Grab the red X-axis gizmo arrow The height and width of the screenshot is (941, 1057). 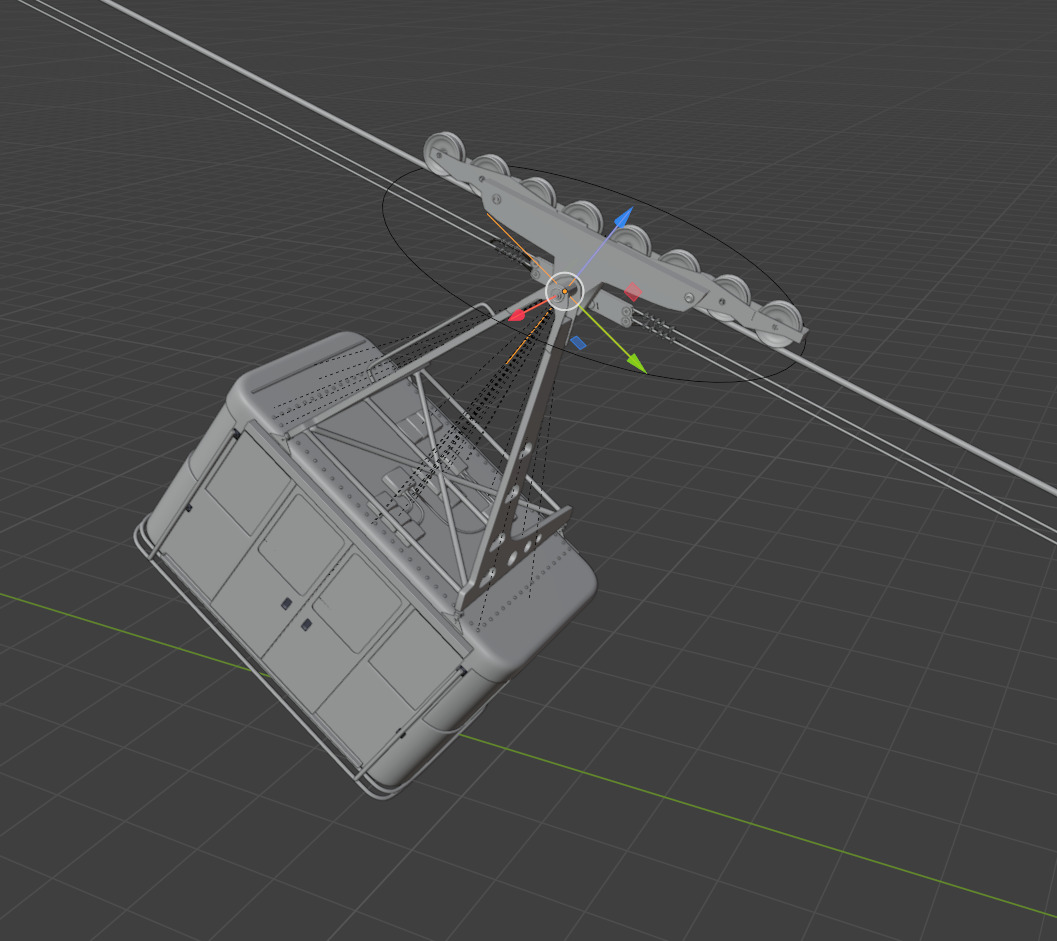[518, 315]
